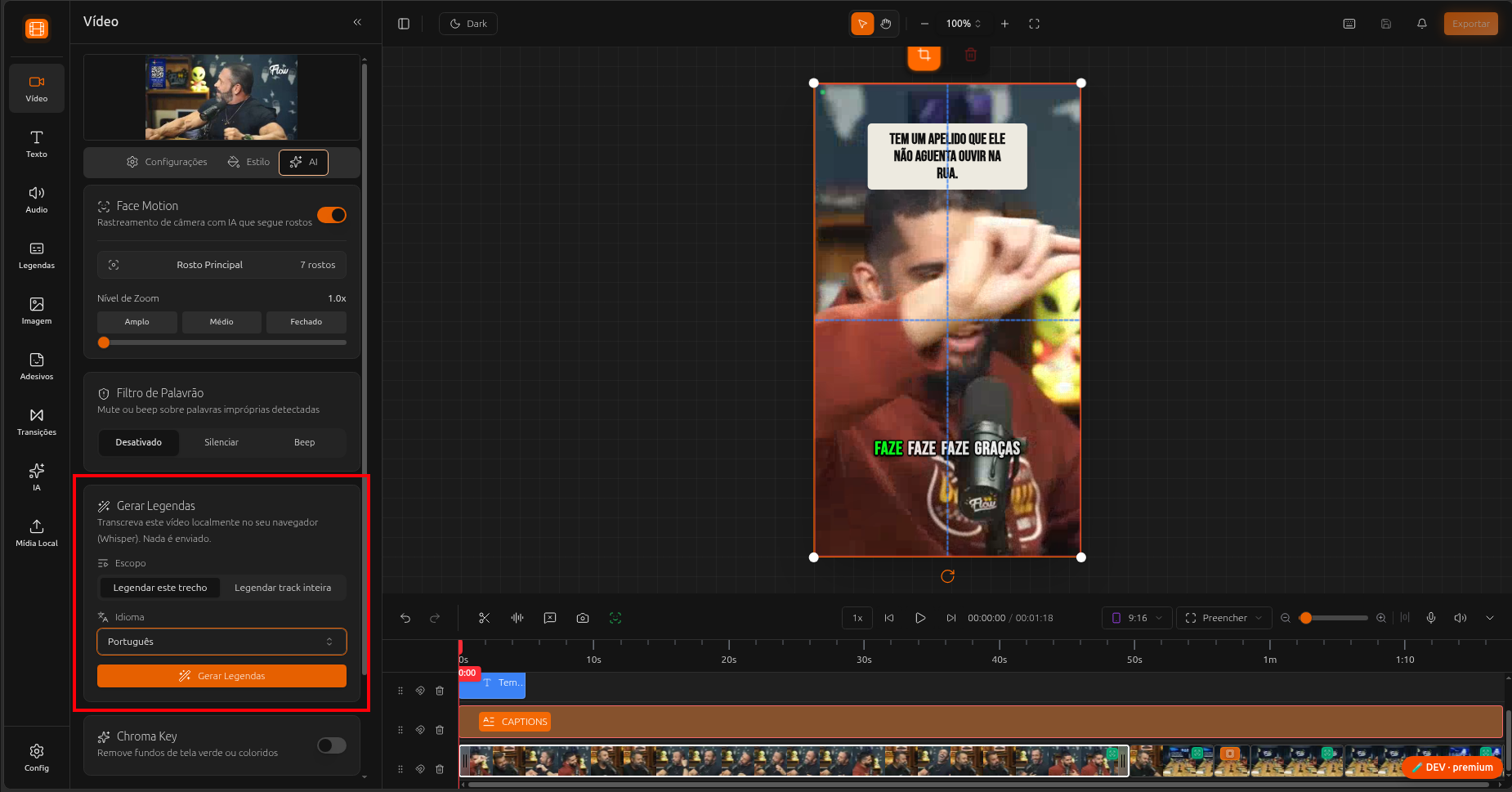1512x792 pixels.
Task: Open Config settings at sidebar bottom
Action: point(37,758)
